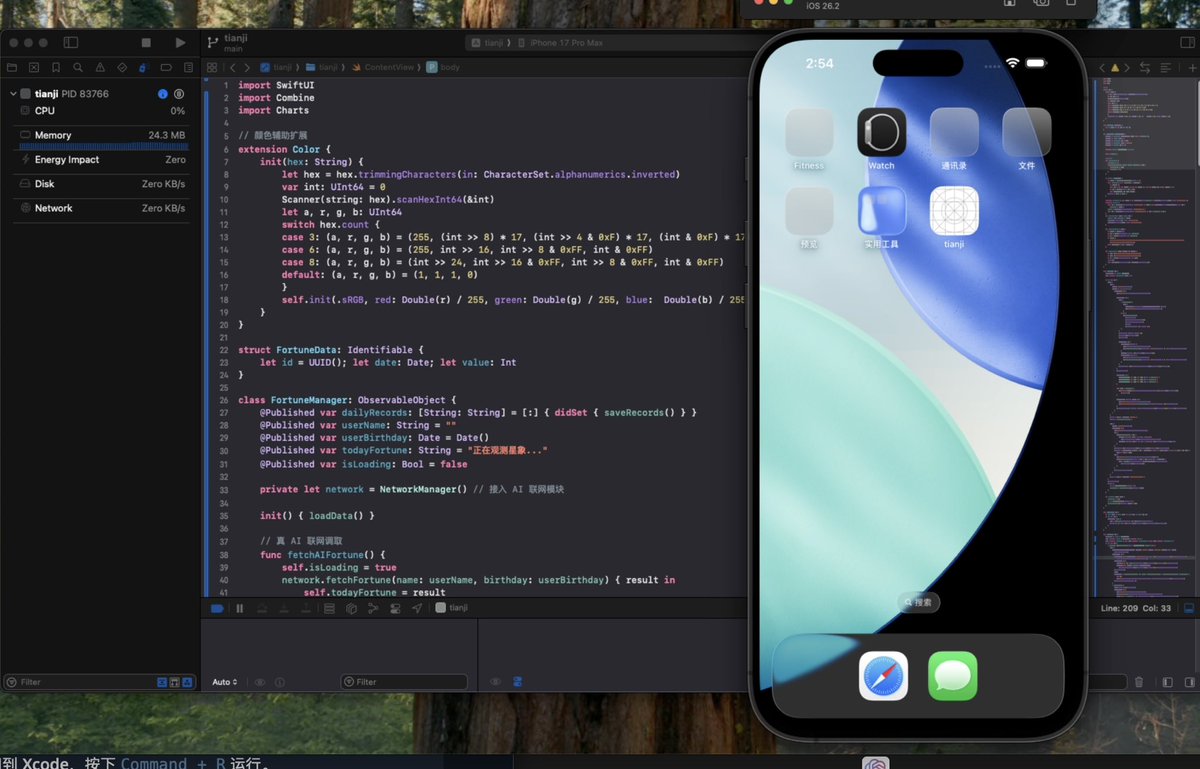This screenshot has height=769, width=1200.
Task: Open process view options next to info icon
Action: click(x=181, y=94)
